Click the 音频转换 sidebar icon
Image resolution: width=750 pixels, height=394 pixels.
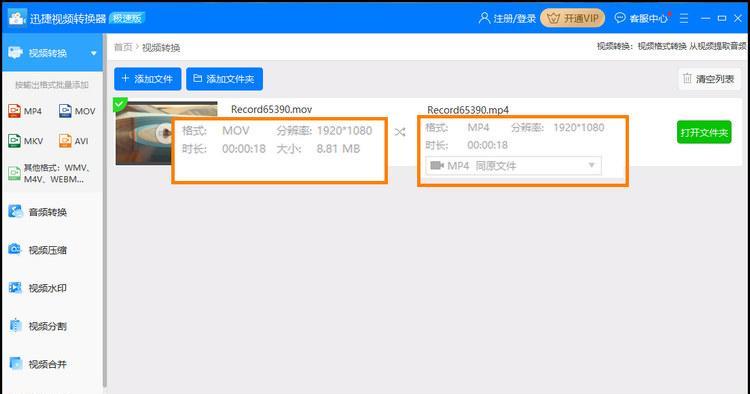(15, 211)
